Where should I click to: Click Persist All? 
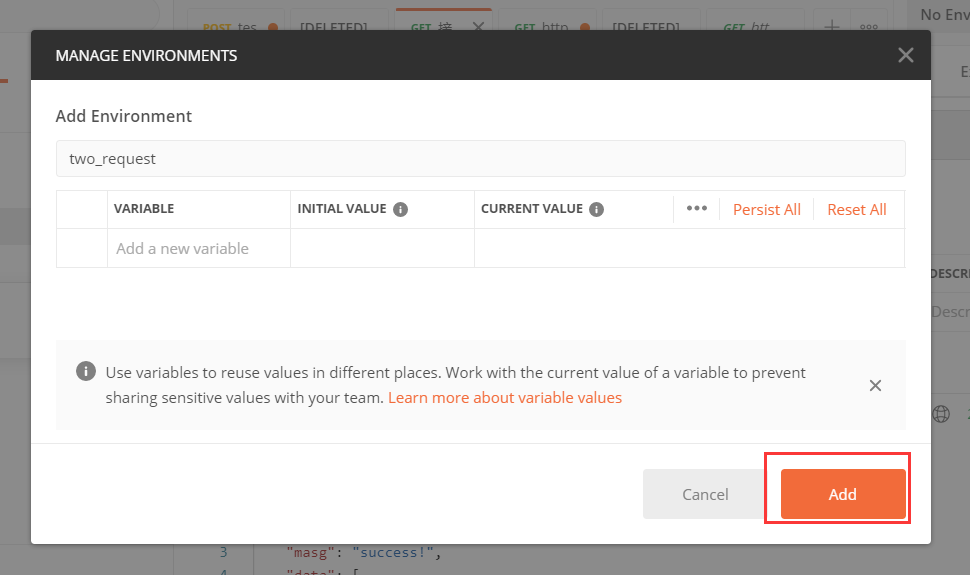tap(766, 209)
